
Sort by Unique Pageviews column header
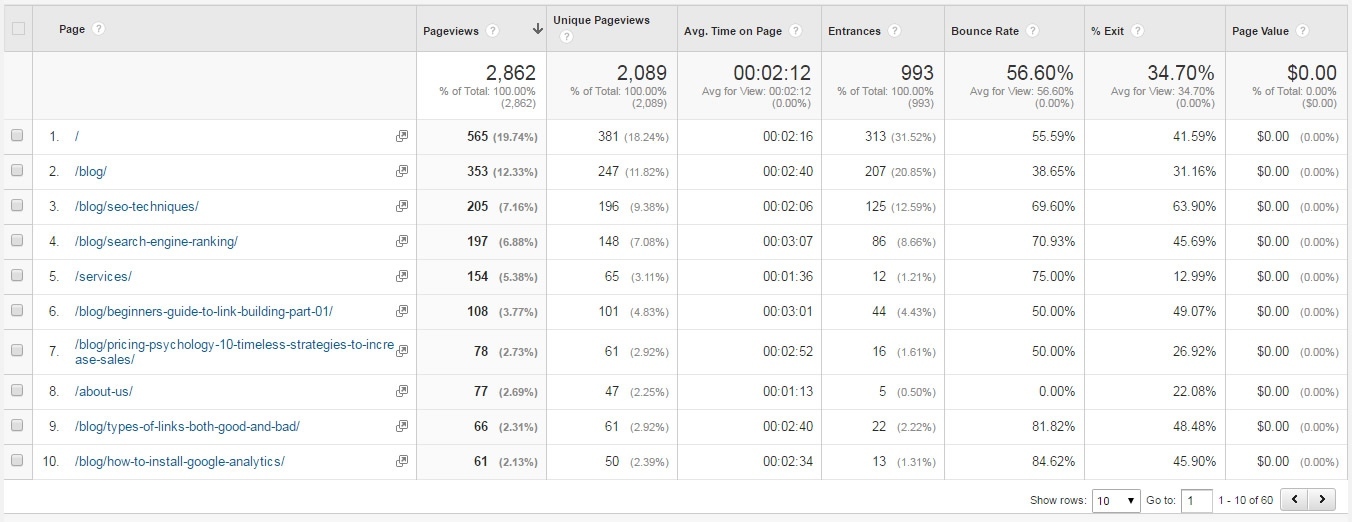(x=601, y=20)
